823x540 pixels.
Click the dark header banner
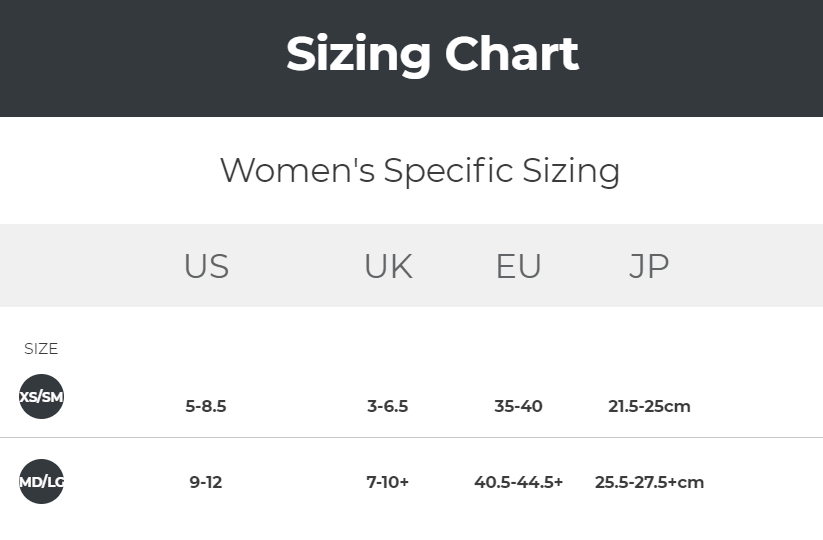[412, 58]
